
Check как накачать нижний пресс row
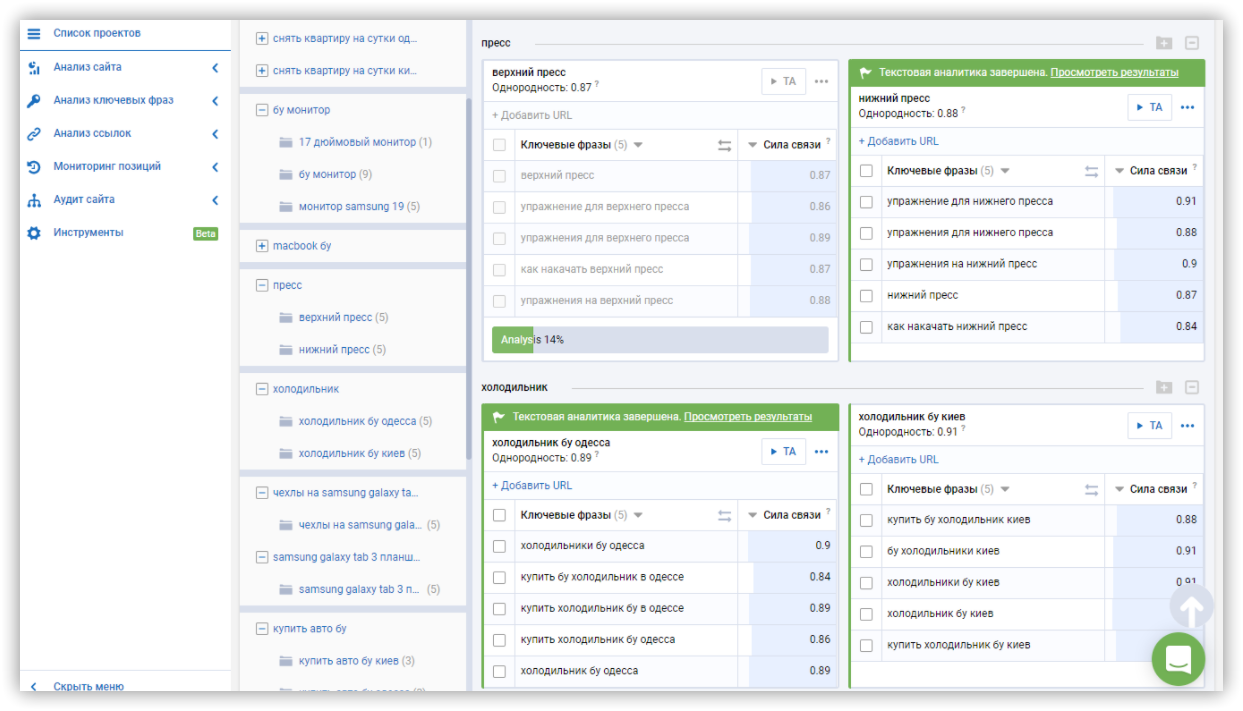tap(866, 327)
